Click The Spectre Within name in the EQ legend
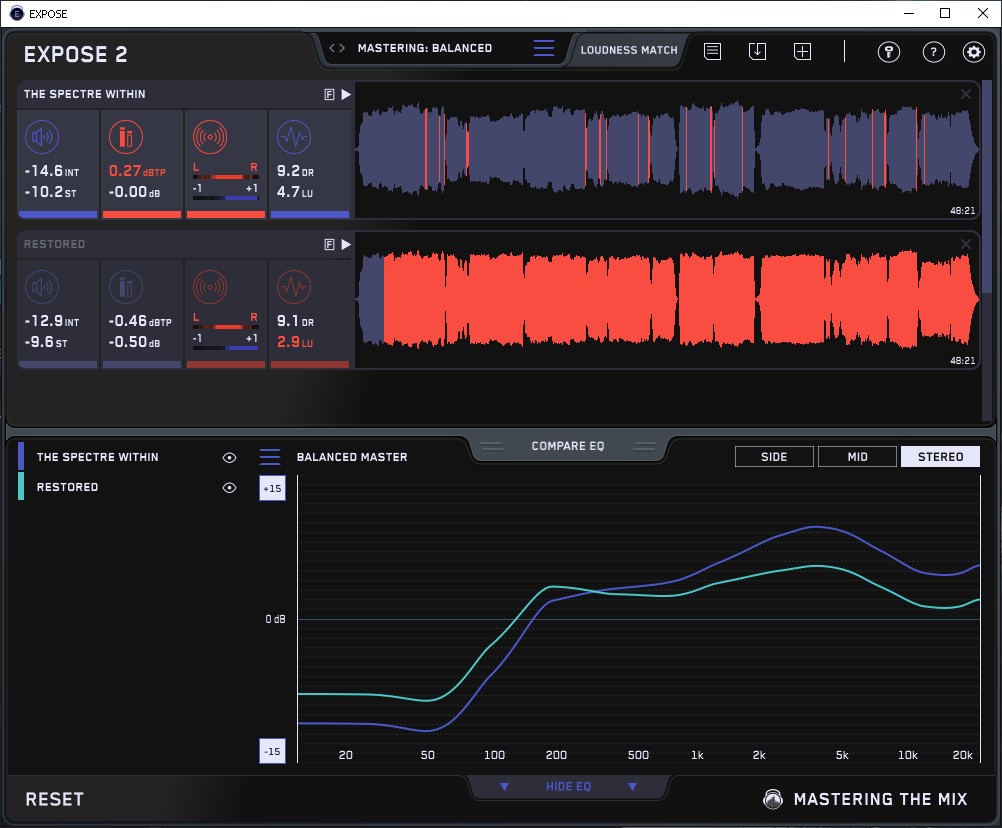The height and width of the screenshot is (828, 1002). click(x=98, y=457)
